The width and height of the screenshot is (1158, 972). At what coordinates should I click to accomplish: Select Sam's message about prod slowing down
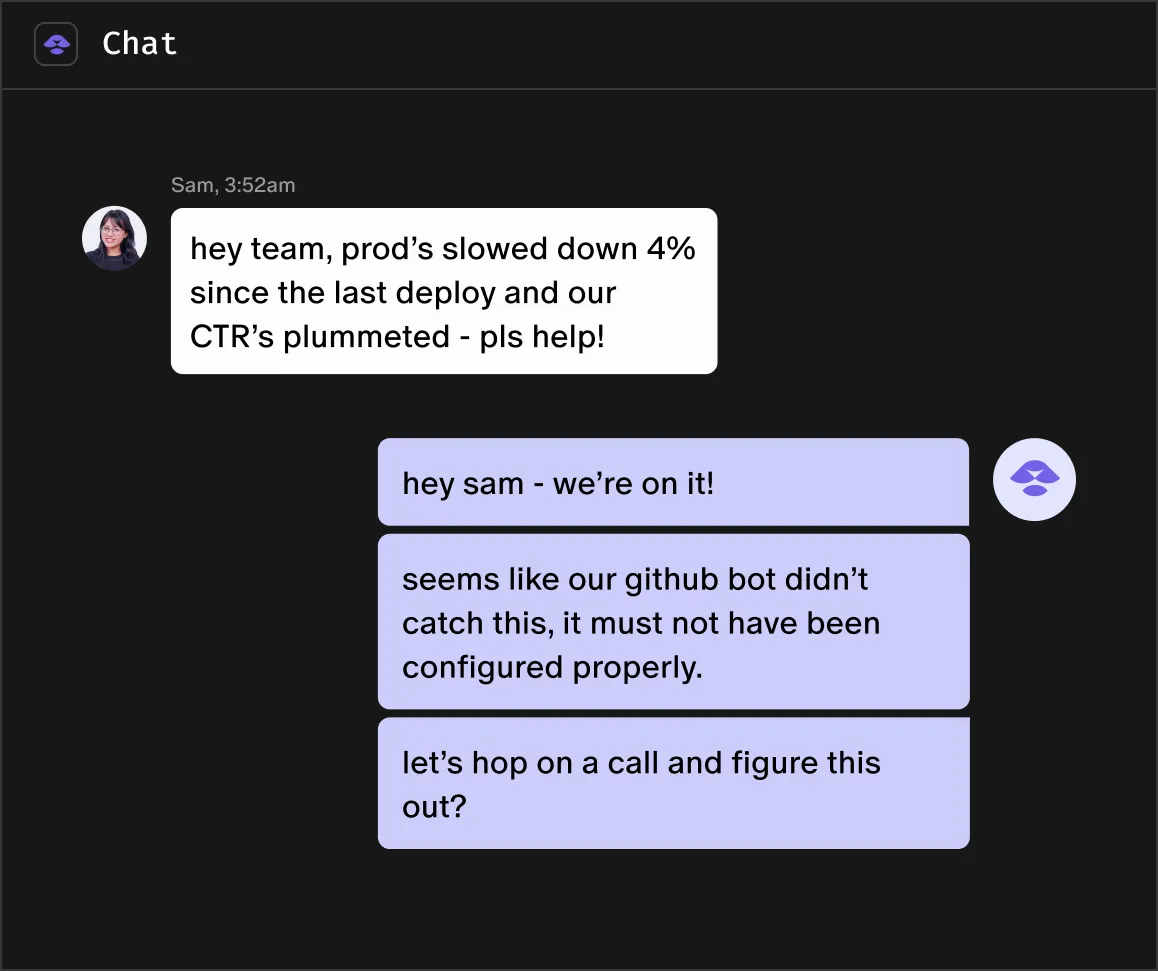coord(444,291)
